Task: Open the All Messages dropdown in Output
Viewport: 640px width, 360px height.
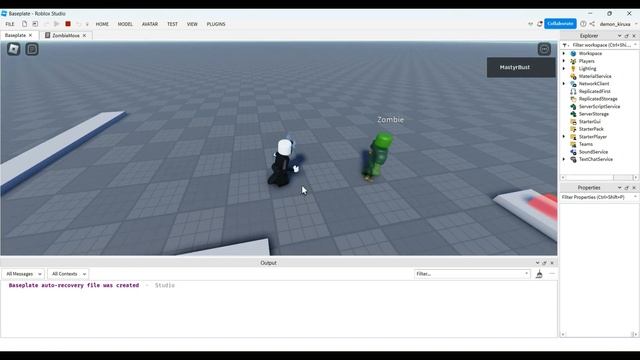Action: 23,274
